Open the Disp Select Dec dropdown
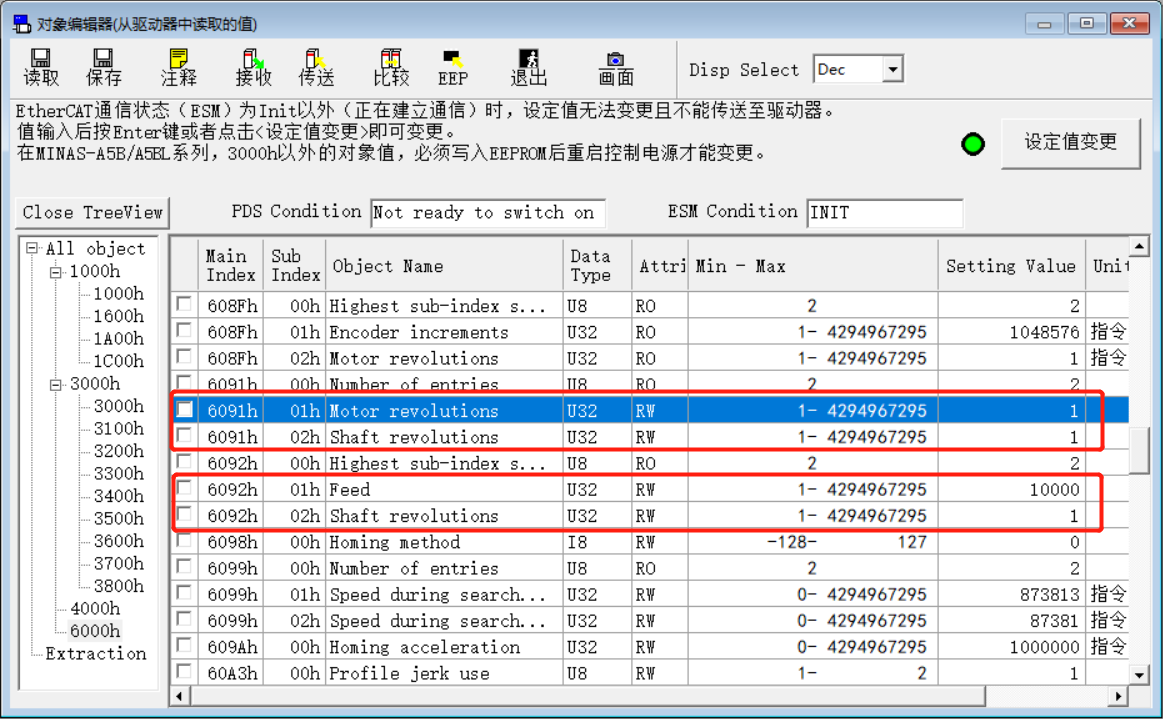1163x719 pixels. coord(893,70)
